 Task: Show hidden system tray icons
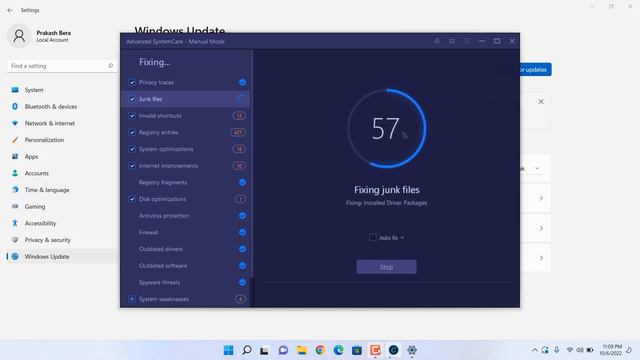tap(535, 350)
